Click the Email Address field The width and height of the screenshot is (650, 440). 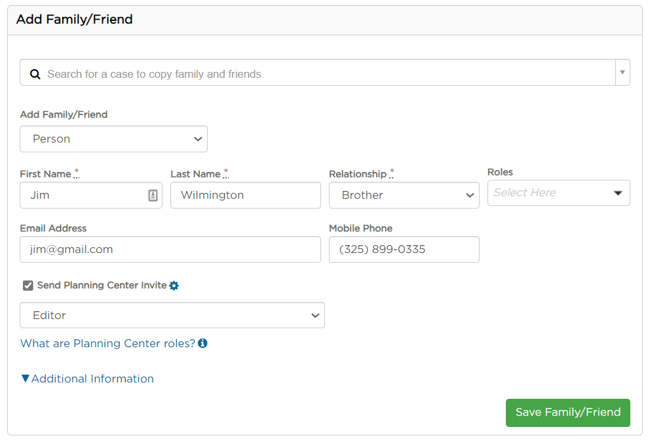tap(170, 250)
